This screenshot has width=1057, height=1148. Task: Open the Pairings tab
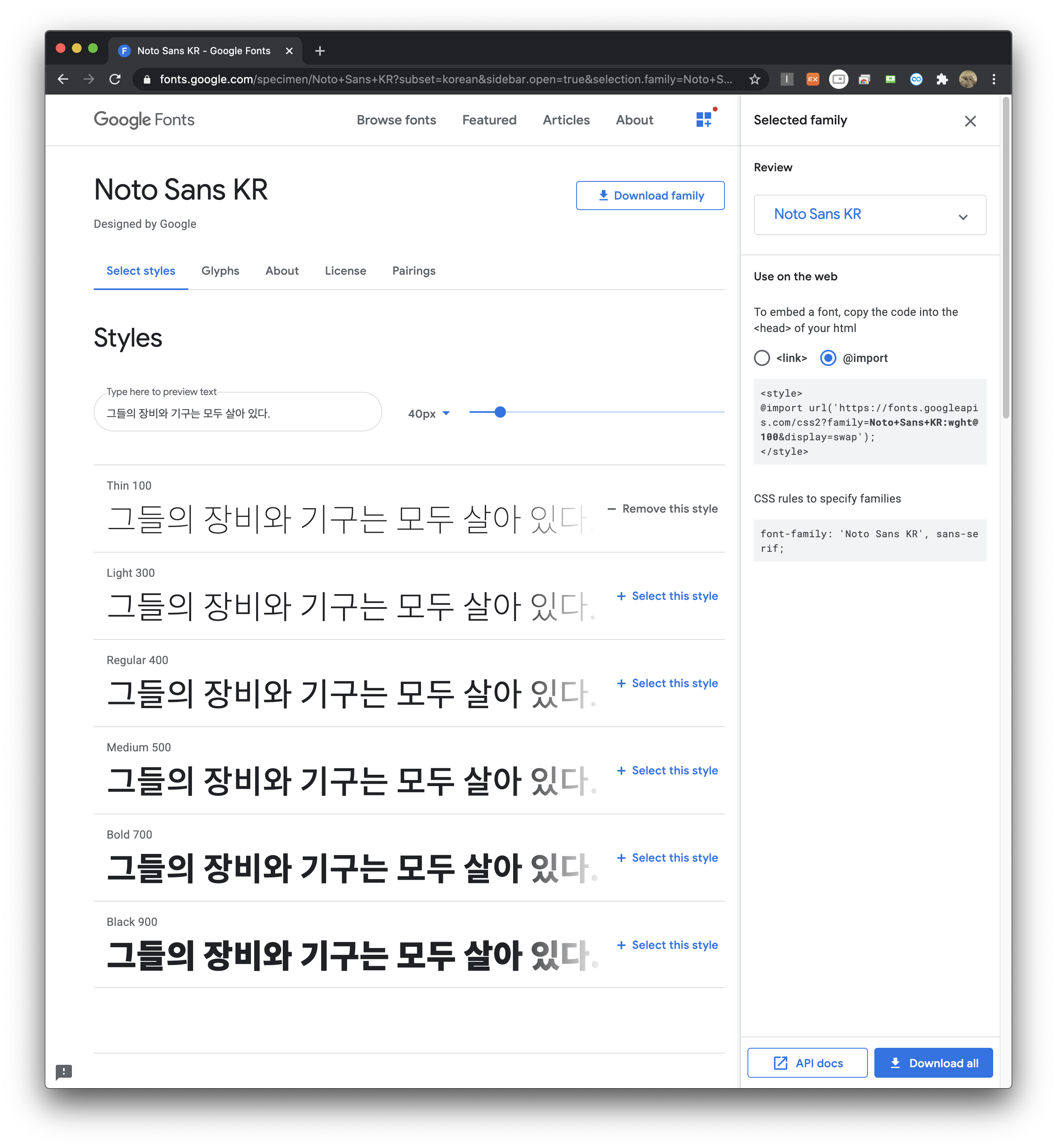point(413,271)
